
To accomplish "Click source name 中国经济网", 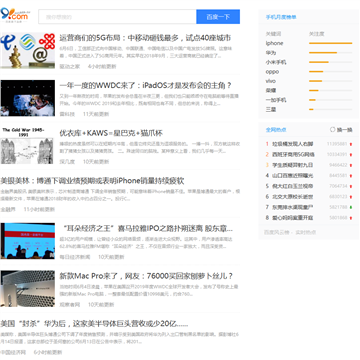I will click(13, 352).
